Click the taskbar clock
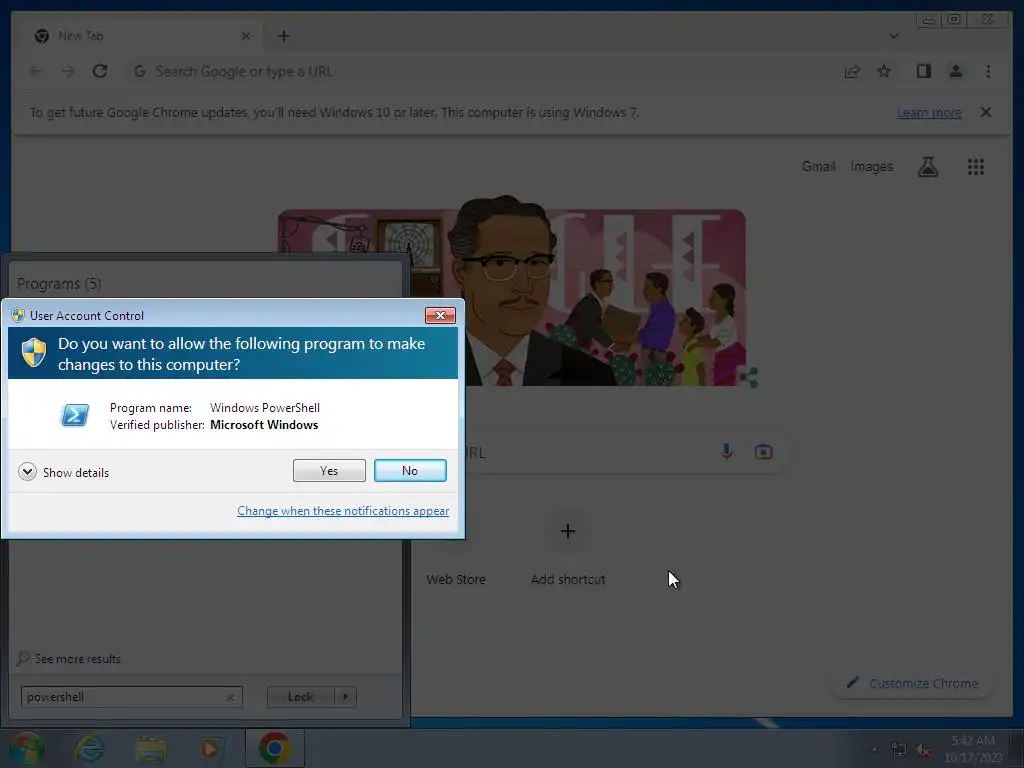The width and height of the screenshot is (1024, 768). pyautogui.click(x=973, y=748)
